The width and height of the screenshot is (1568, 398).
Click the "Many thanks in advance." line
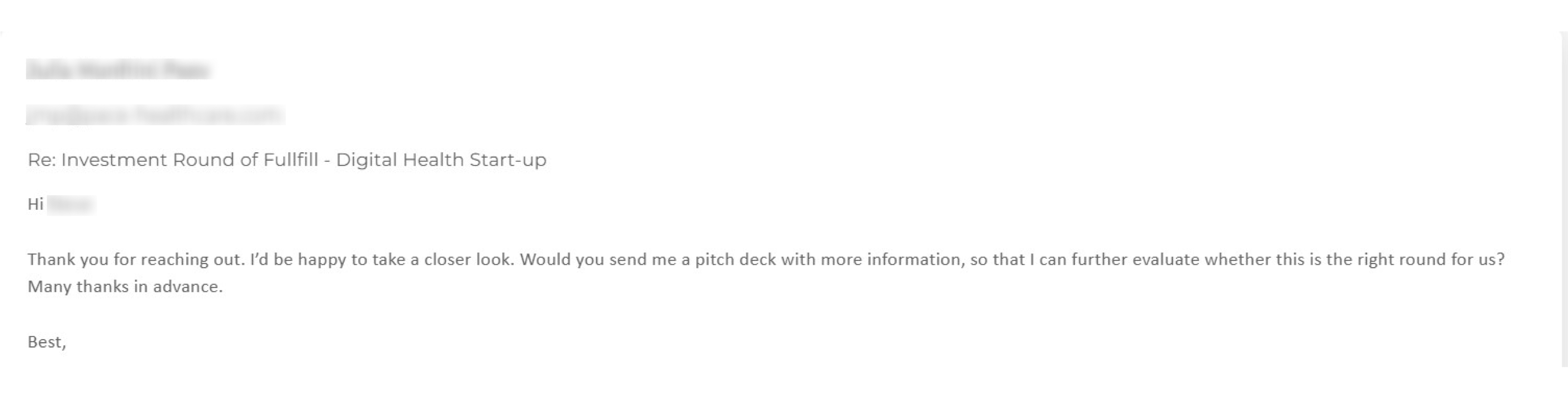point(125,287)
